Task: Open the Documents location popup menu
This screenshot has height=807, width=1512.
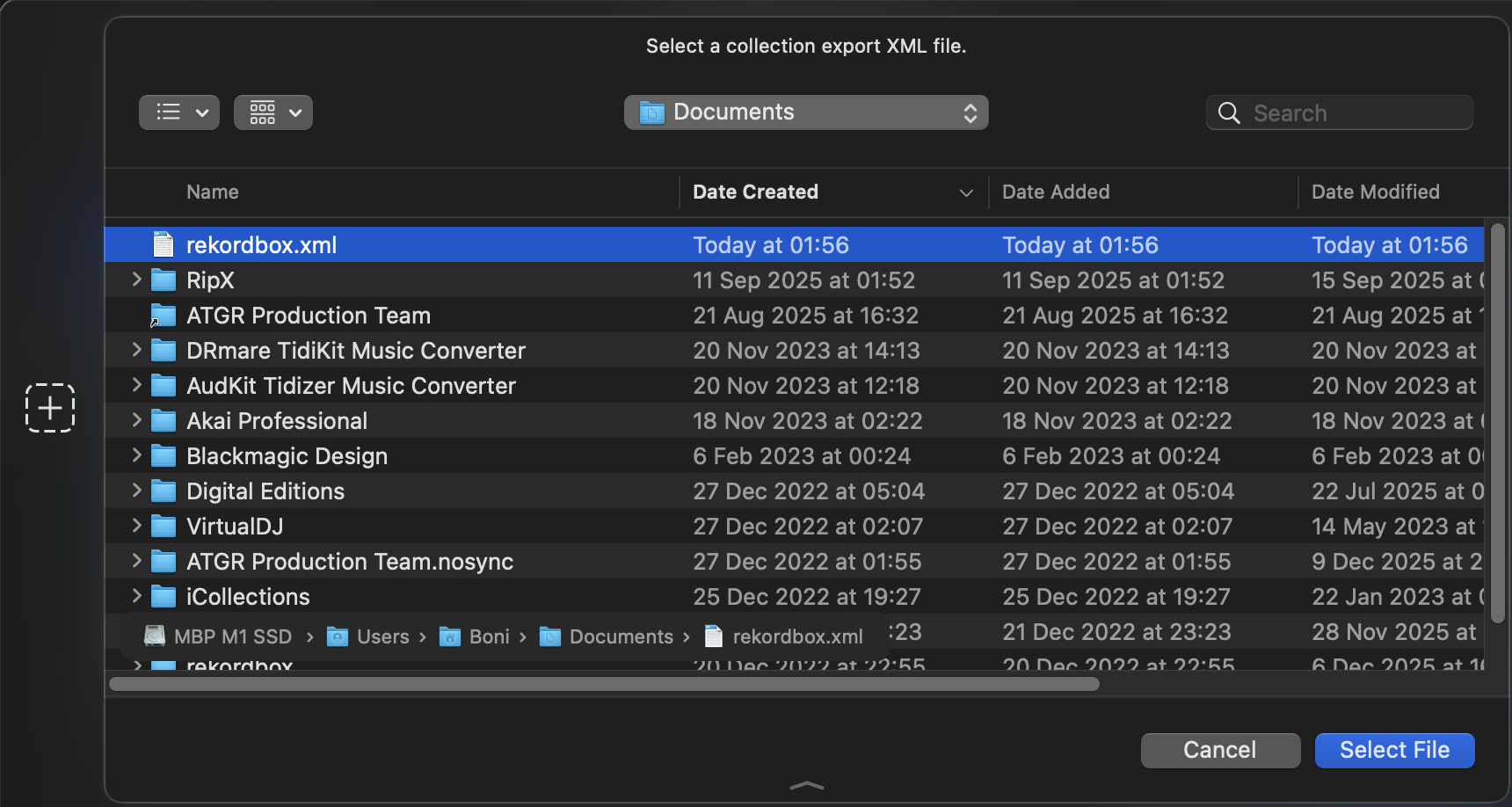Action: click(x=806, y=113)
